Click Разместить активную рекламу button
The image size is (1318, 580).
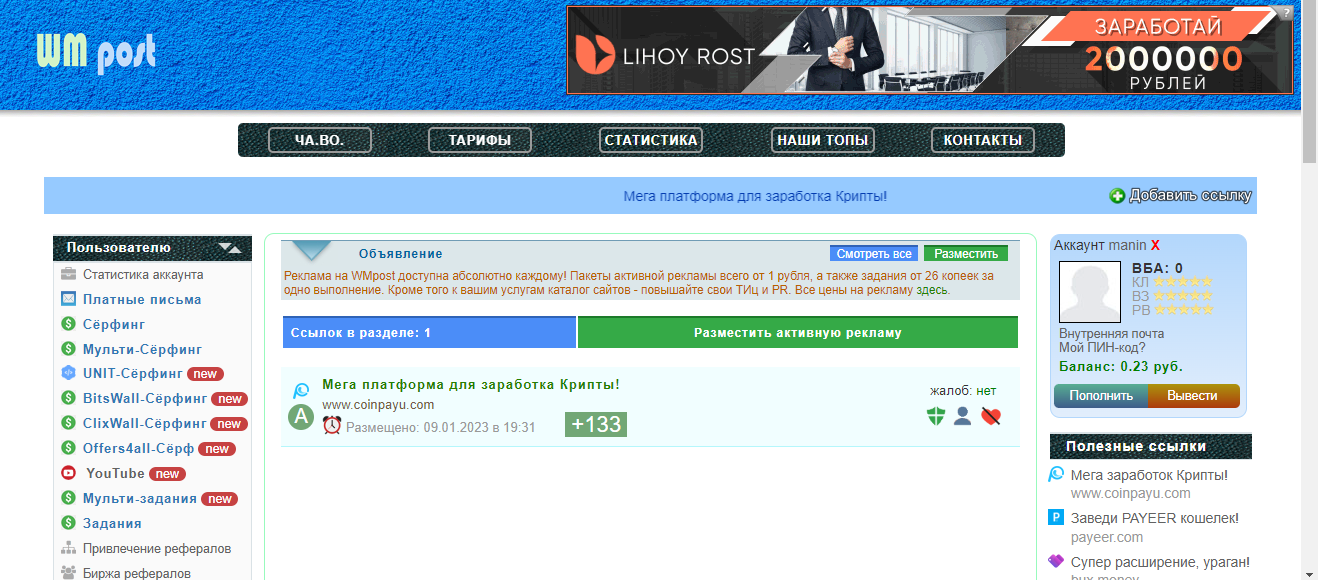pyautogui.click(x=798, y=332)
